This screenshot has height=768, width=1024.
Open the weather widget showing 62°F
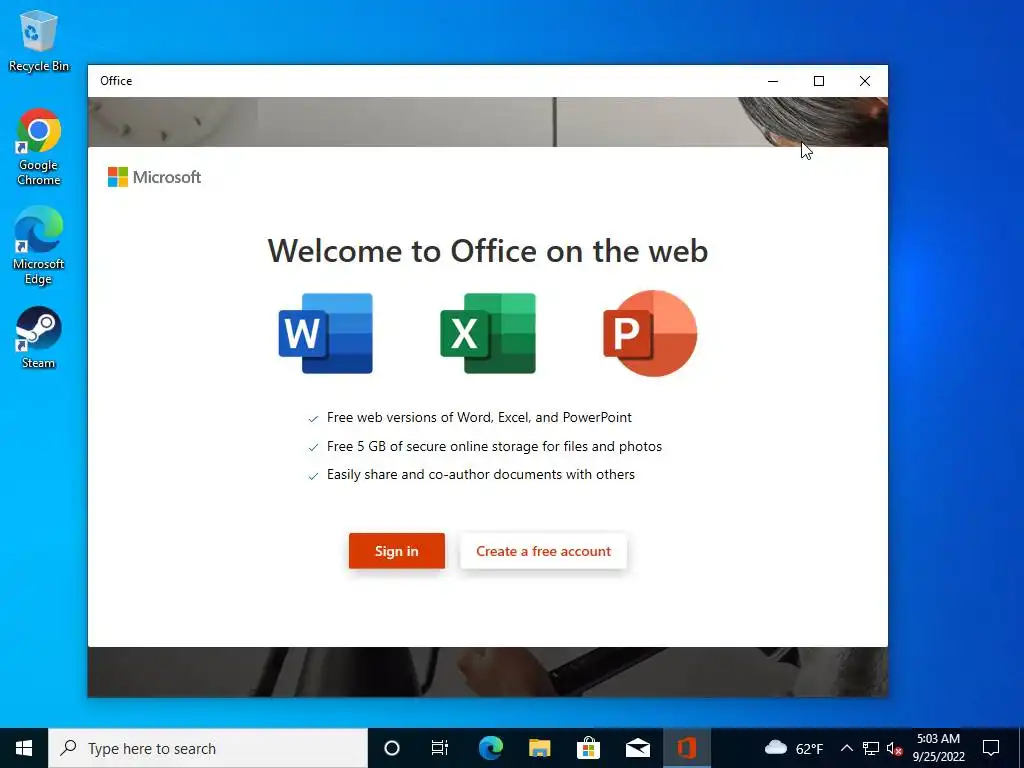[793, 748]
